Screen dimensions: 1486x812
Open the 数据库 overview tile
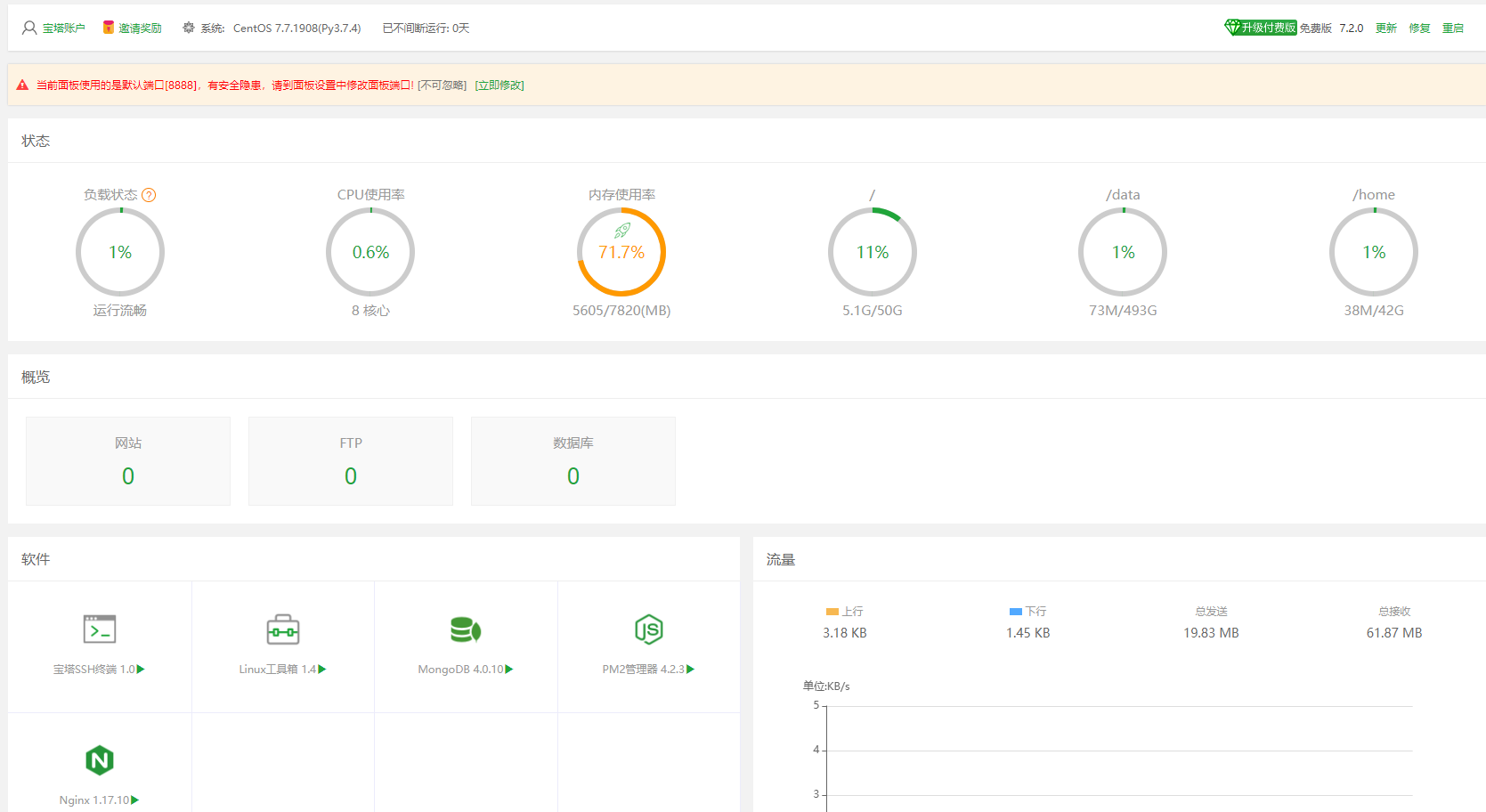pyautogui.click(x=573, y=461)
